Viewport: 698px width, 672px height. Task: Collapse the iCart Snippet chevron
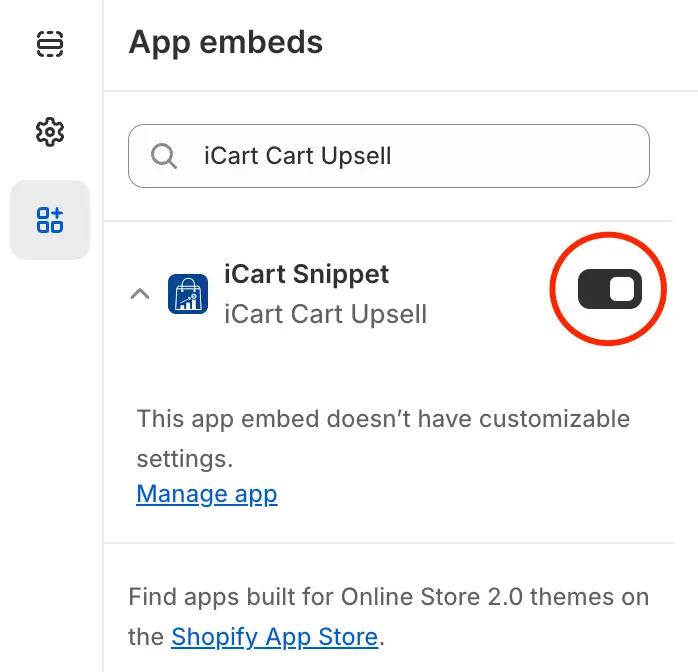coord(140,294)
